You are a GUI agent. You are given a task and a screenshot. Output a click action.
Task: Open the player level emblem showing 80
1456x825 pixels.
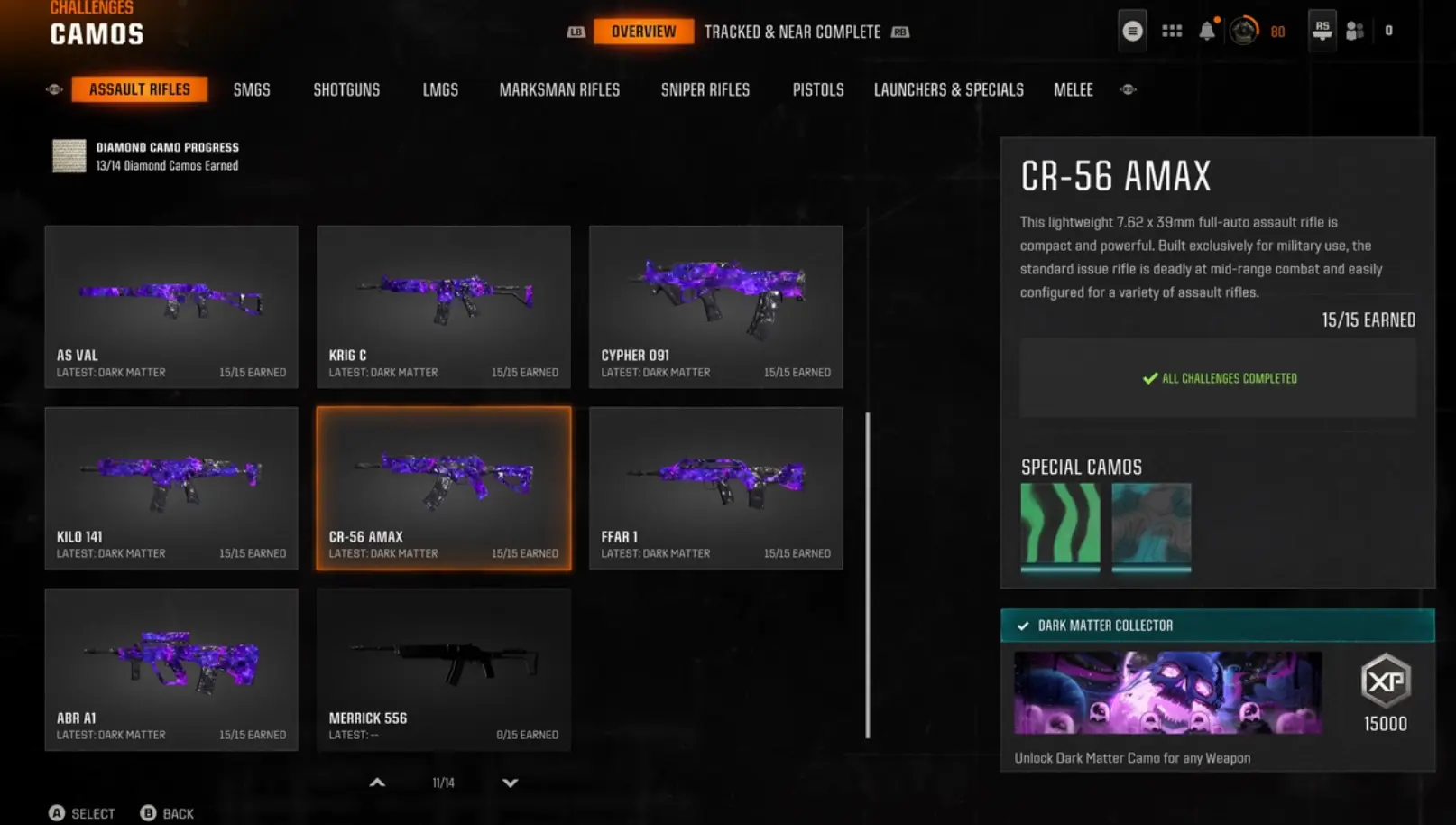click(1244, 32)
